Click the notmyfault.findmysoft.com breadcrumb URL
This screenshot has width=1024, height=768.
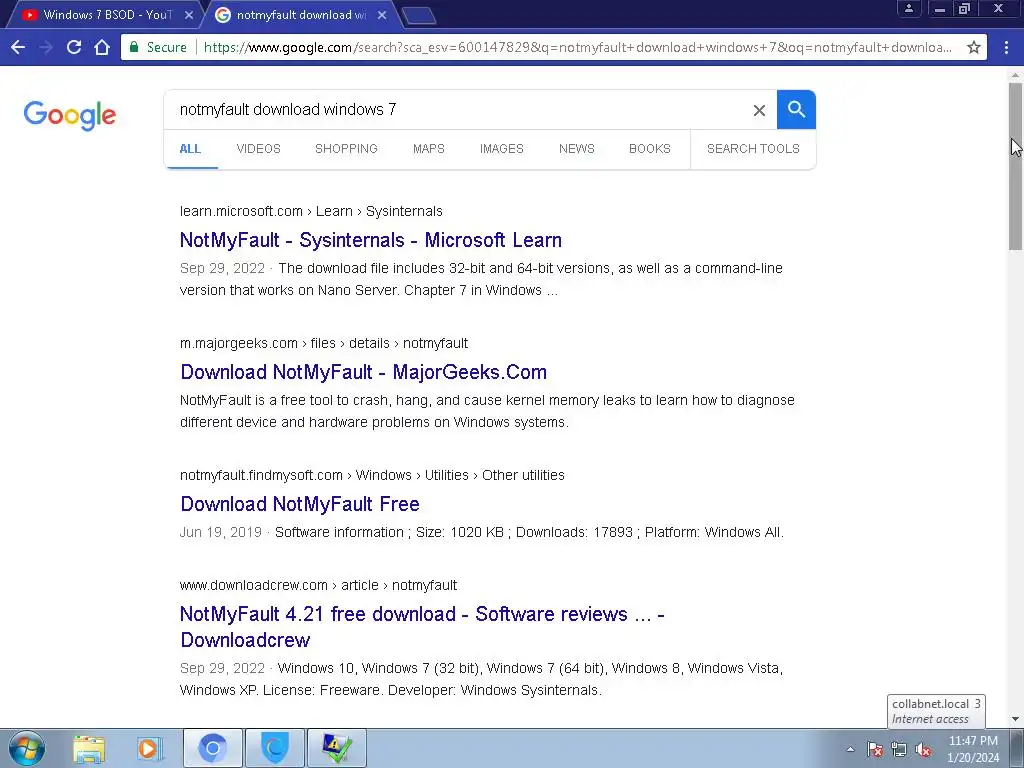point(372,475)
